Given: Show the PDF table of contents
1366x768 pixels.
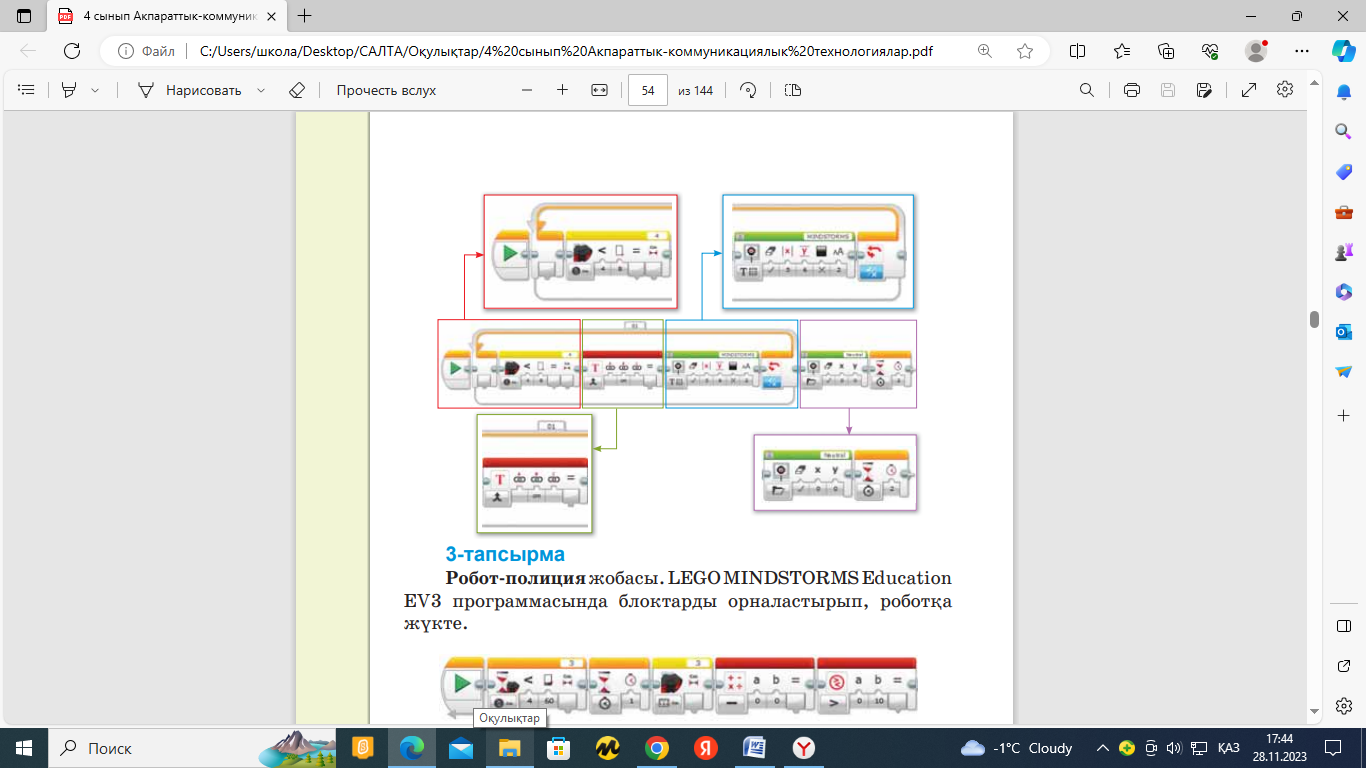Looking at the screenshot, I should pyautogui.click(x=27, y=90).
